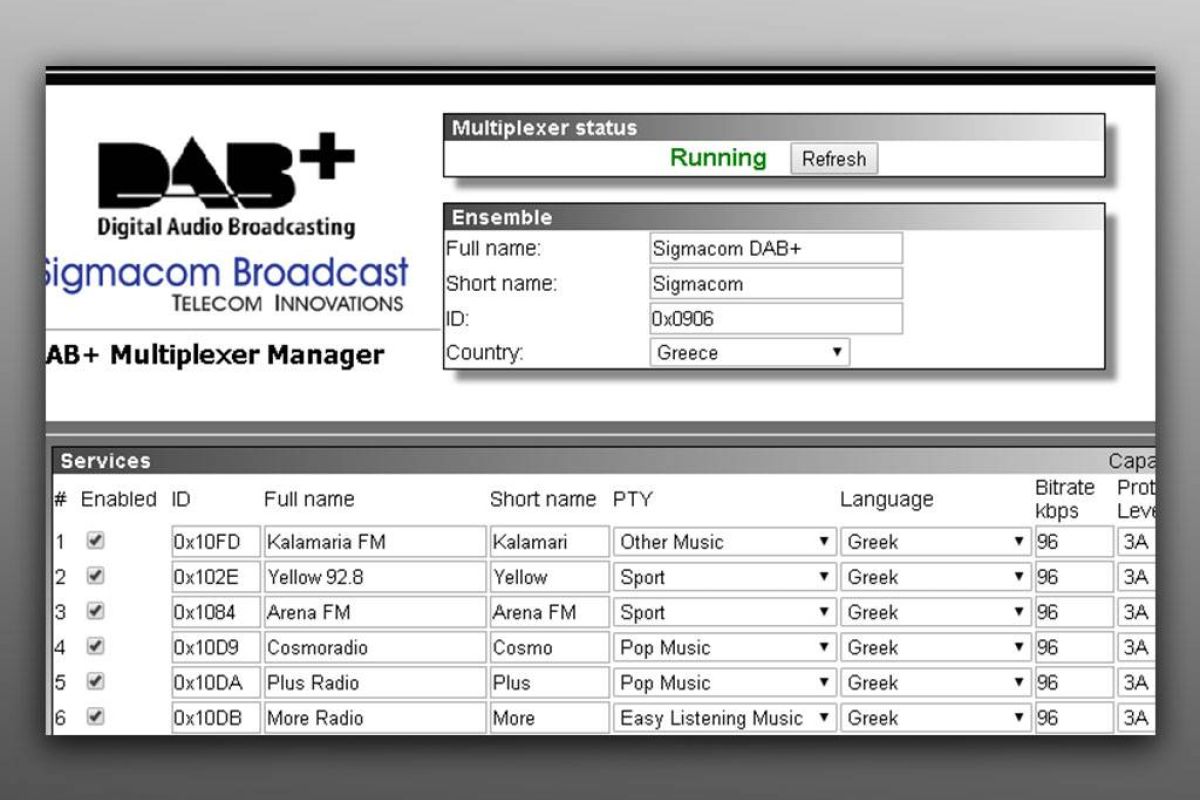Click the Bitrate field for Plus Radio
Screen dimensions: 1200x800
[x=1073, y=683]
